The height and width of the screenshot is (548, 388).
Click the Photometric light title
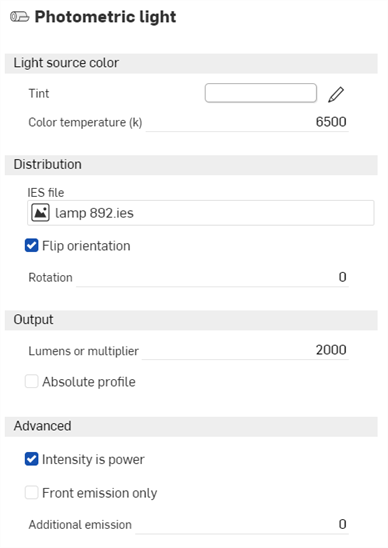pos(105,17)
